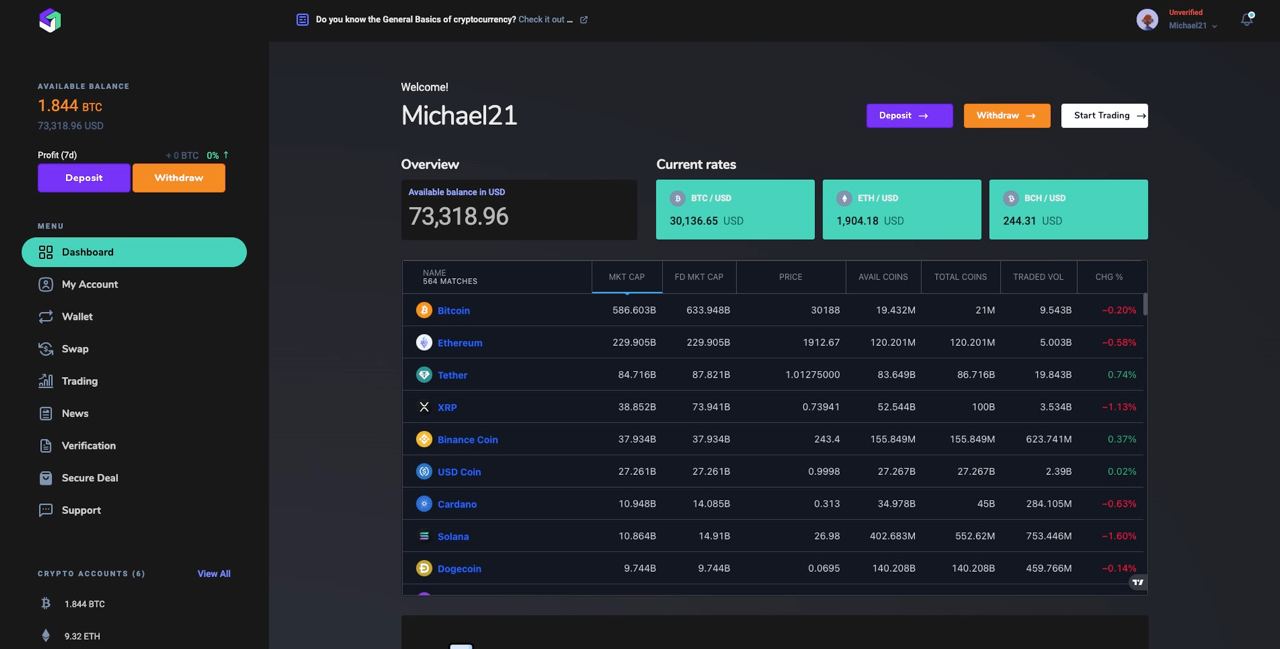
Task: Click the sidebar Deposit button
Action: pos(84,178)
